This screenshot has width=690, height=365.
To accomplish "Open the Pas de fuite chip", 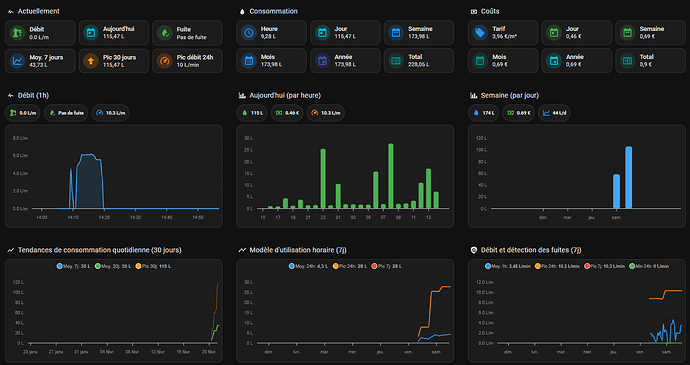I will (x=66, y=113).
